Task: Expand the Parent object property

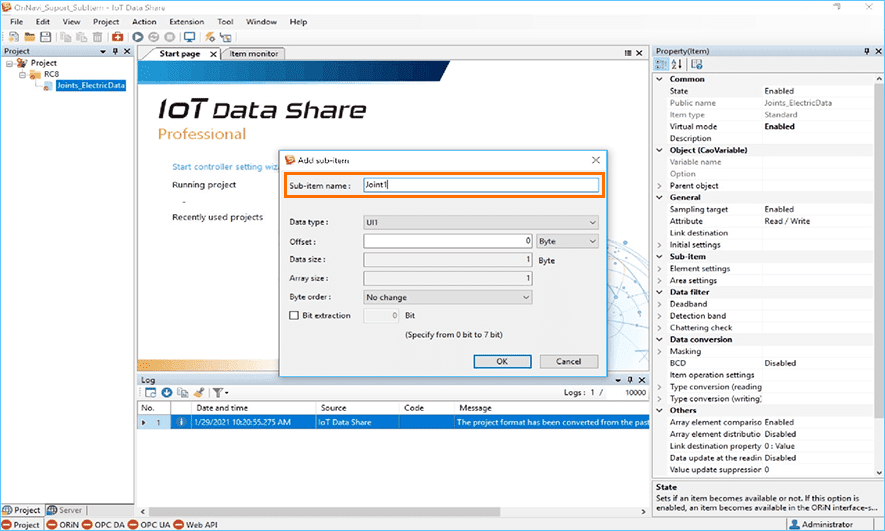Action: click(x=659, y=186)
